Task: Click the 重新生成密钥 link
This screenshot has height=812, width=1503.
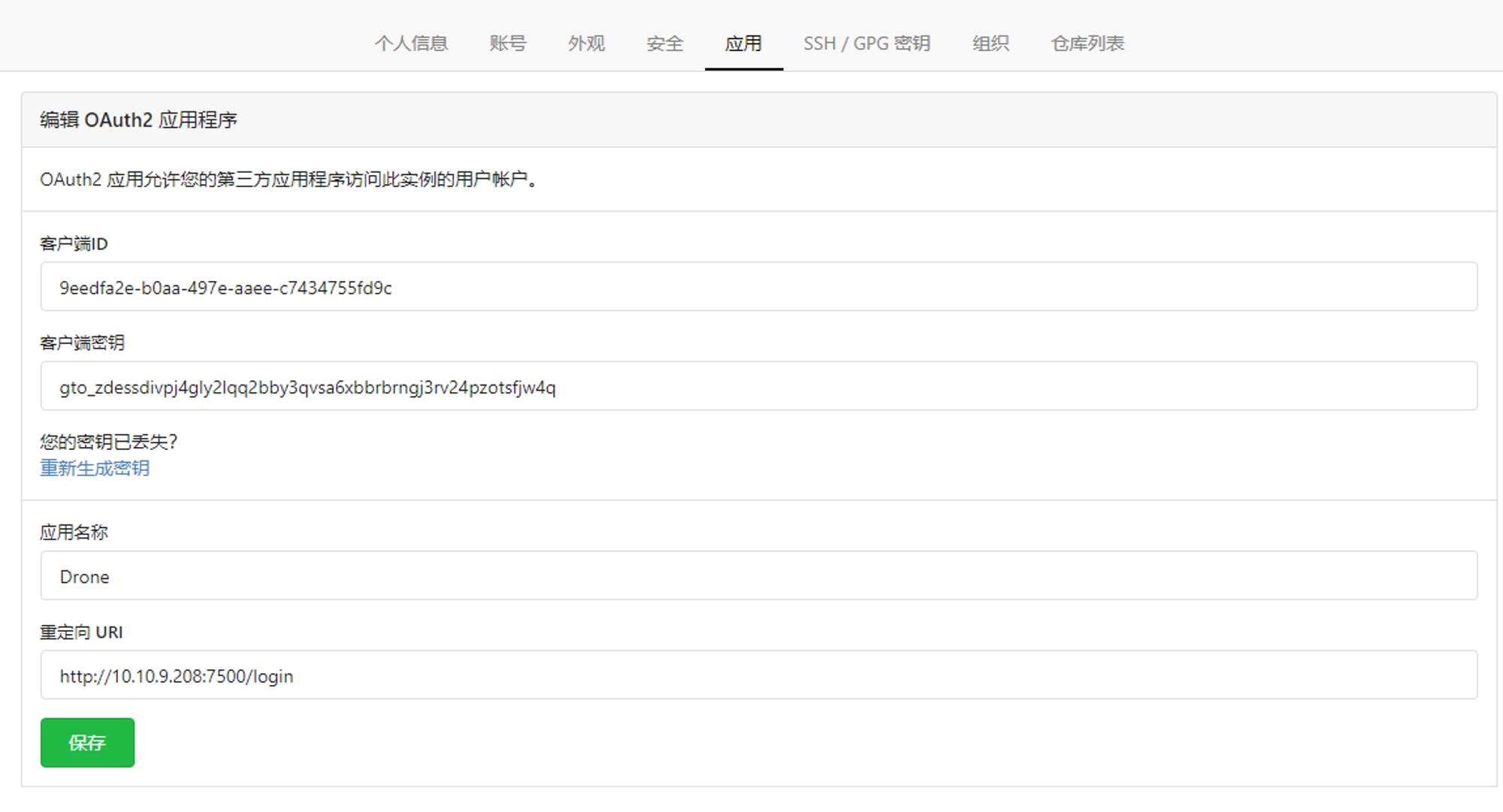Action: [x=95, y=469]
